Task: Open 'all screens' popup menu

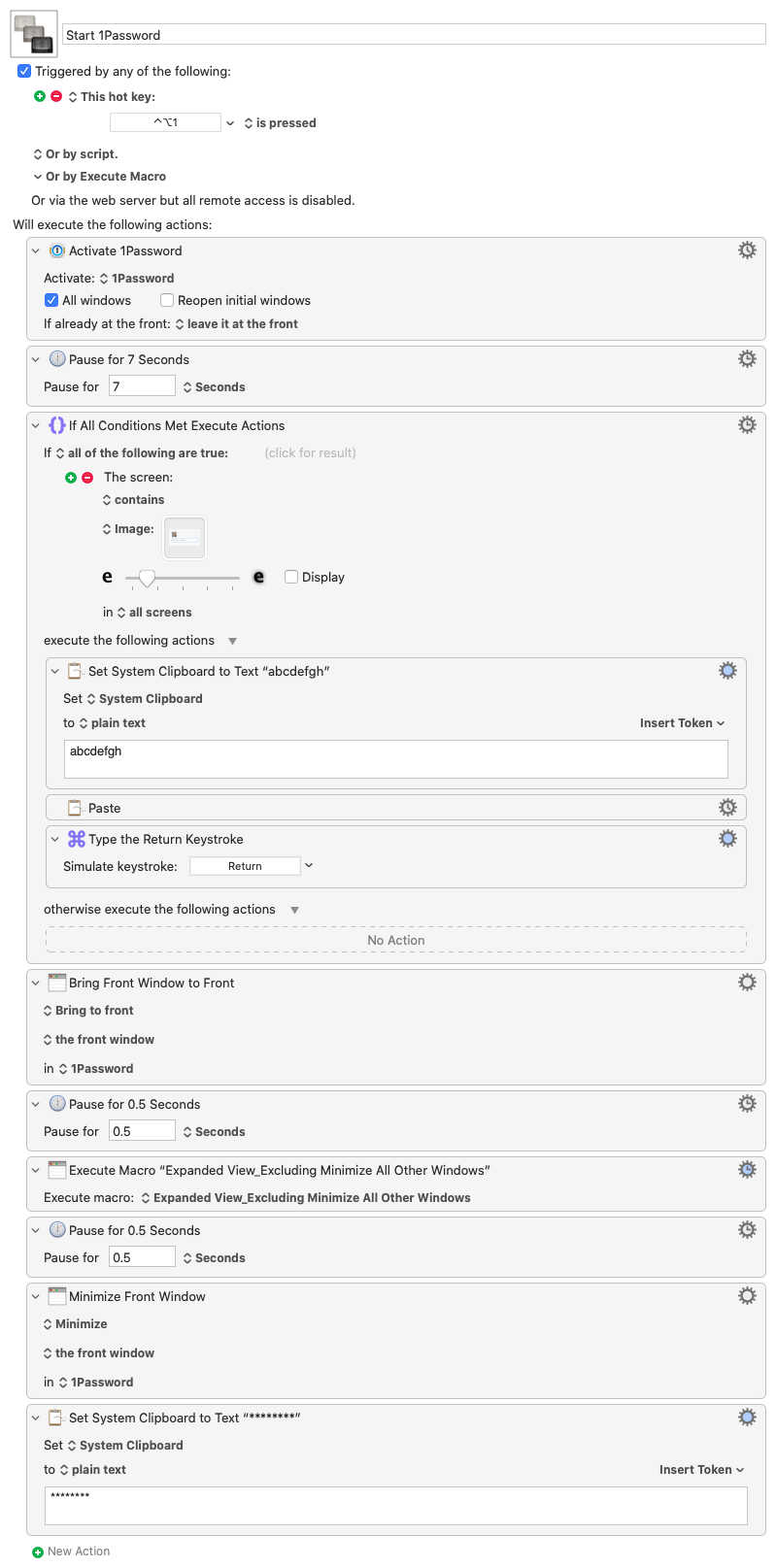Action: 154,613
